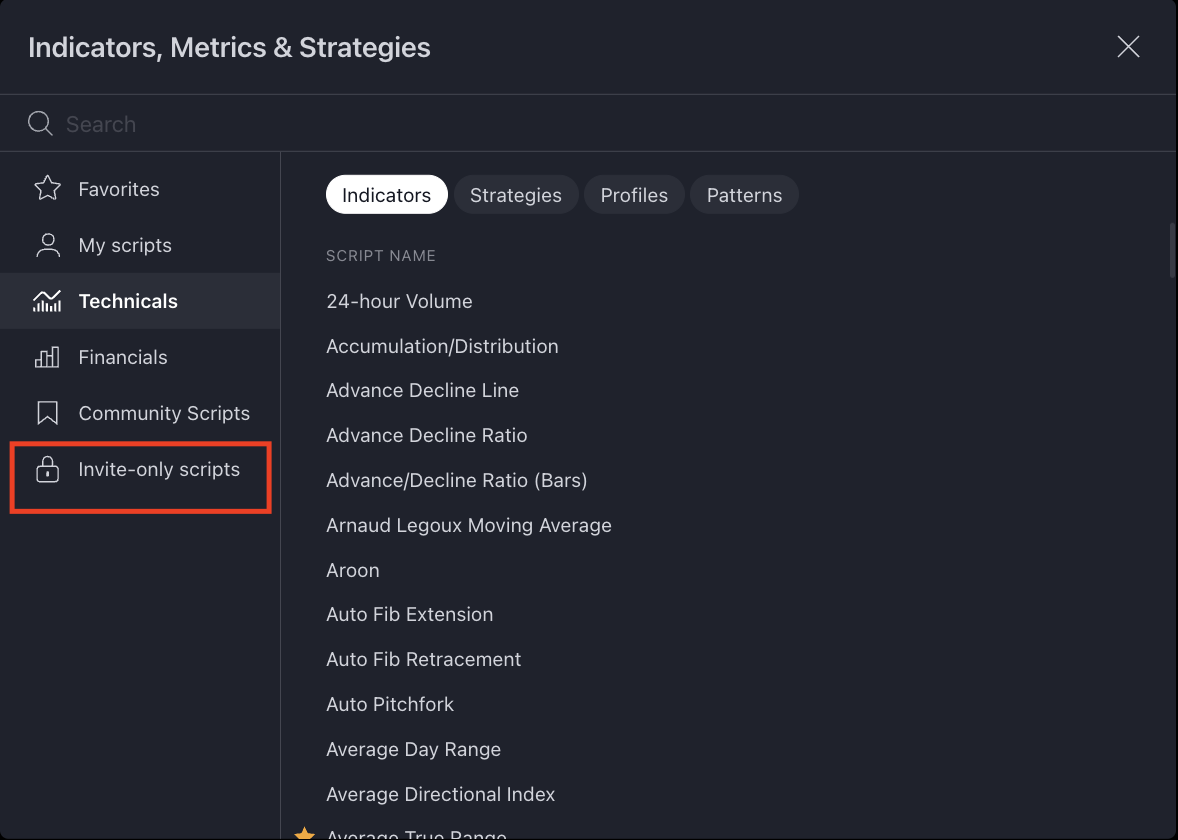Image resolution: width=1178 pixels, height=840 pixels.
Task: Select the Indicators filter pill
Action: pyautogui.click(x=386, y=194)
